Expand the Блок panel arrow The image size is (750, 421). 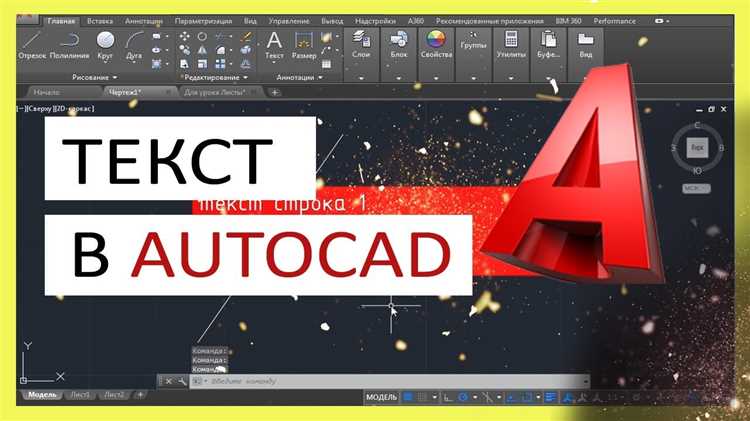398,78
